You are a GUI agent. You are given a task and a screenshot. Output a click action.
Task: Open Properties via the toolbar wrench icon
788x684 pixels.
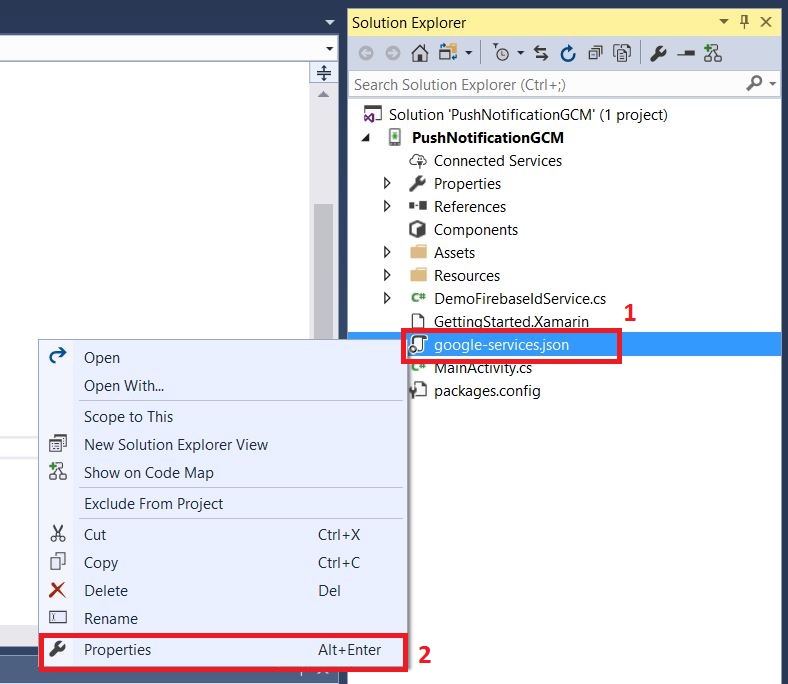(x=658, y=53)
